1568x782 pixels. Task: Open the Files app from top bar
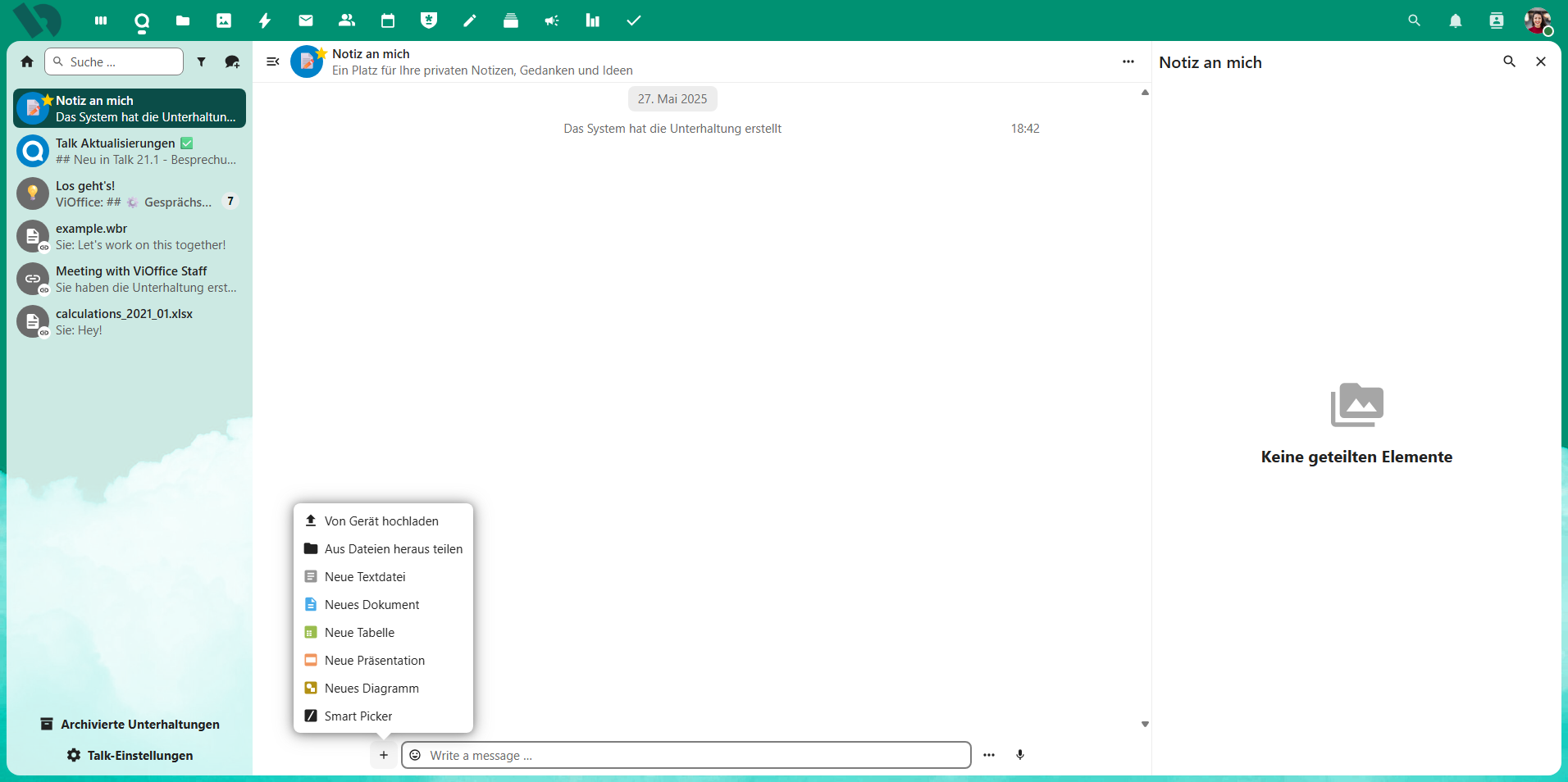(183, 21)
